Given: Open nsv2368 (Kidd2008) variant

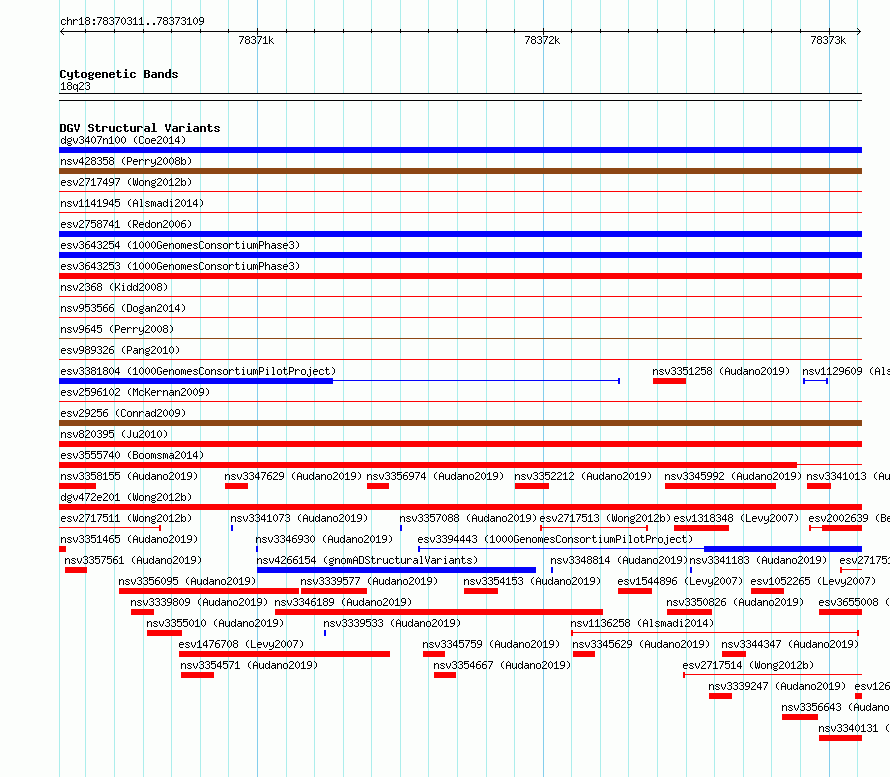Looking at the screenshot, I should [114, 287].
